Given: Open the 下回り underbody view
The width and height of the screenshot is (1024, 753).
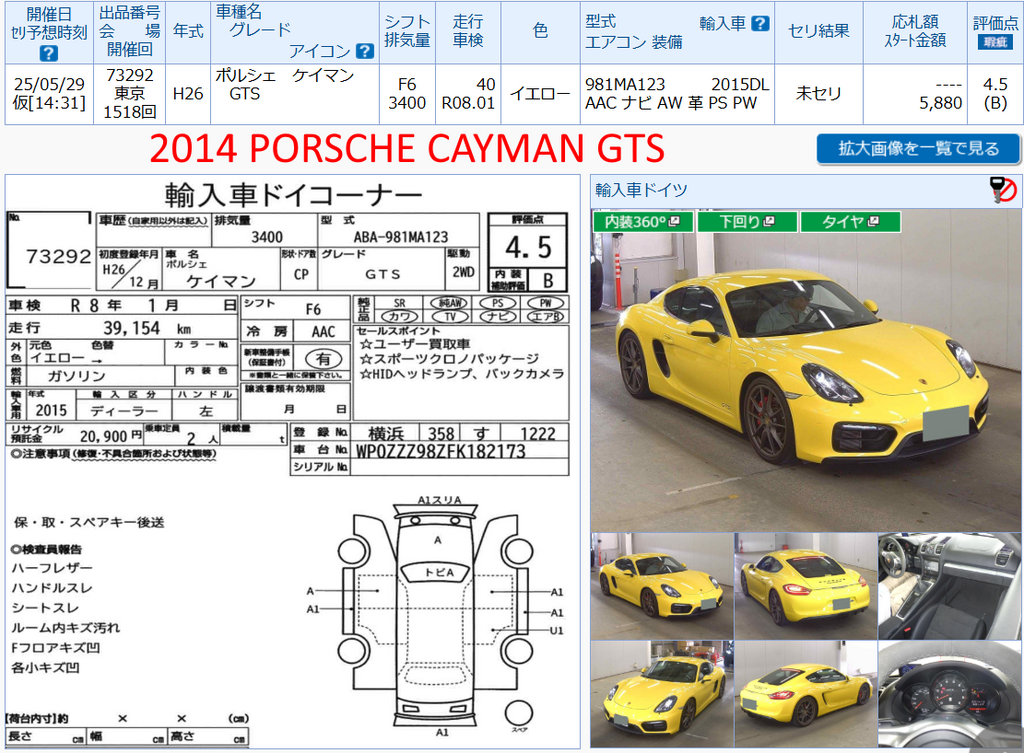Looking at the screenshot, I should [747, 221].
